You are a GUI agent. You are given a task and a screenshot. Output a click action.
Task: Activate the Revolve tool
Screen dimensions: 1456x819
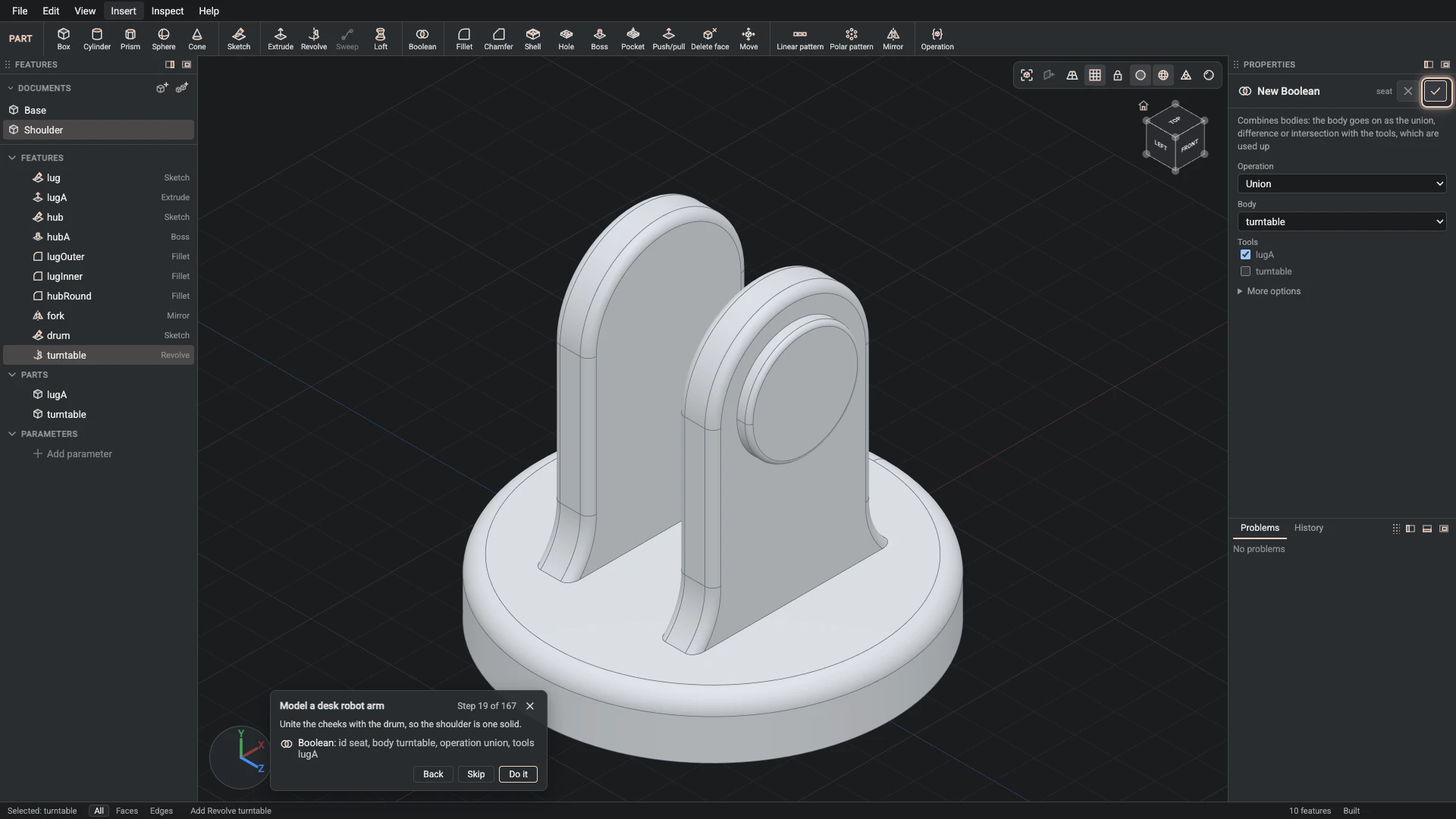314,39
